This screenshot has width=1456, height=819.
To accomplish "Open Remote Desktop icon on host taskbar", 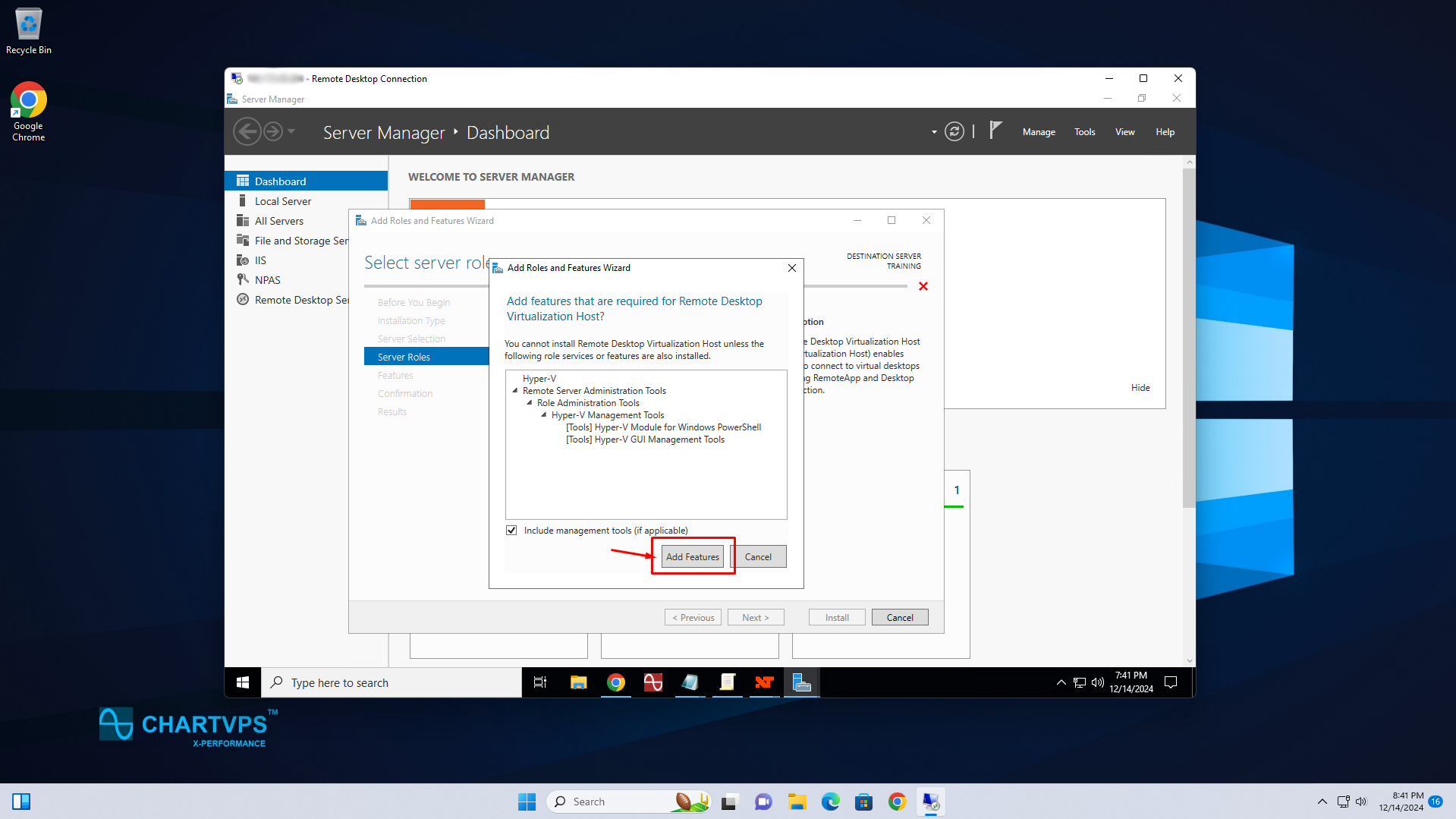I will coord(930,802).
